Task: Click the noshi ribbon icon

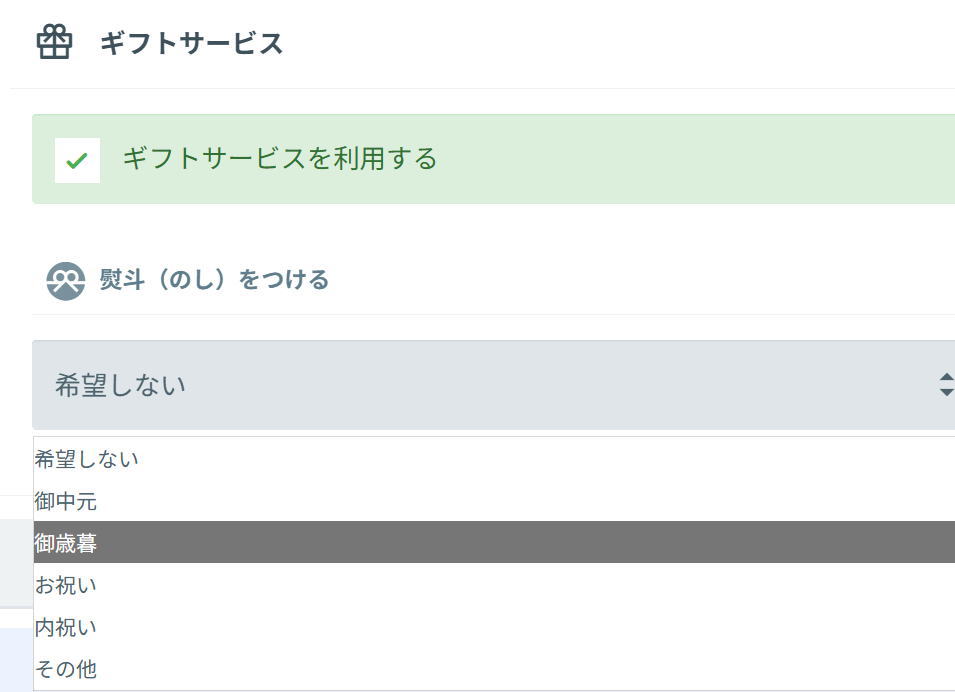Action: 66,281
